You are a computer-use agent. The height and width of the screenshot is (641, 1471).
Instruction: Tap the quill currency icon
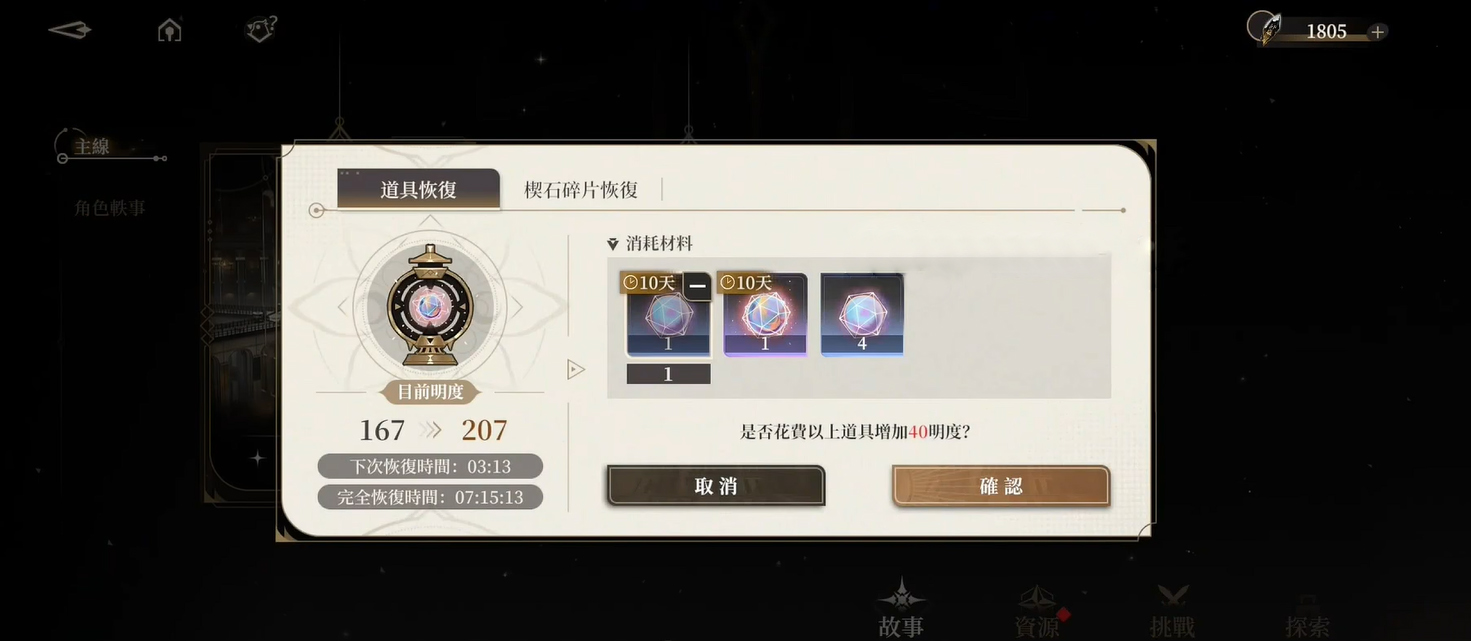coord(1266,27)
